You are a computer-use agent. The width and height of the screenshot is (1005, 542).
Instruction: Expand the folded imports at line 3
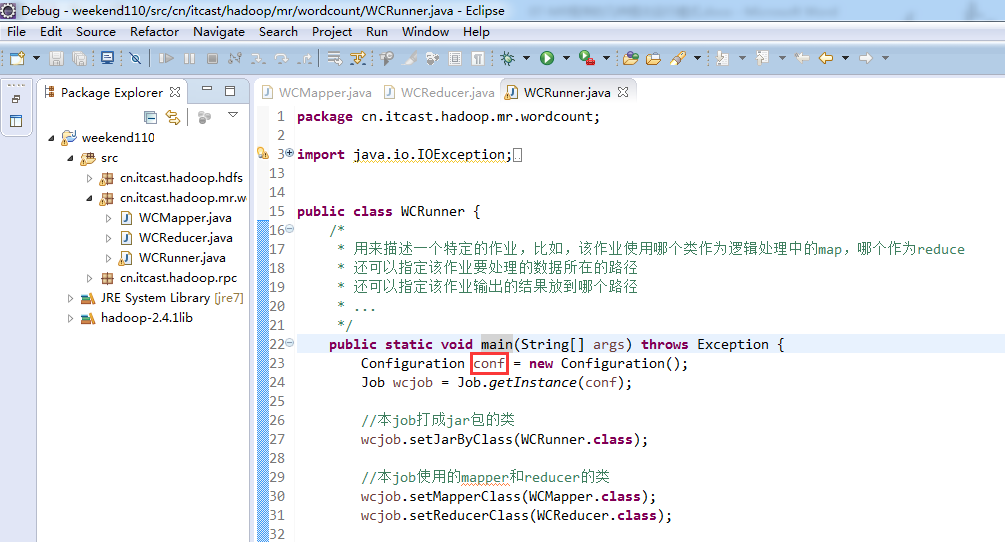[x=290, y=152]
